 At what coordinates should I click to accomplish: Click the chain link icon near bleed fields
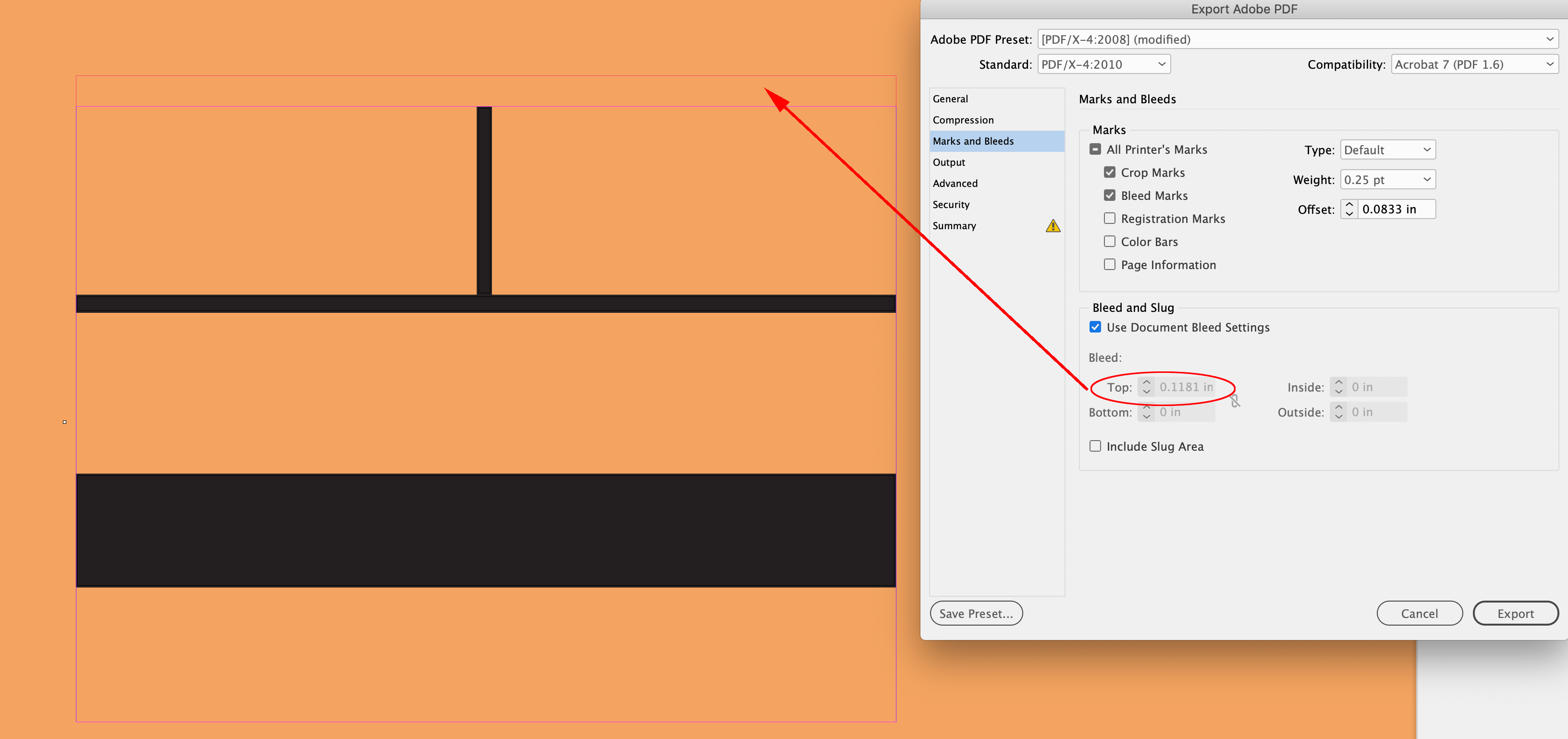1235,401
